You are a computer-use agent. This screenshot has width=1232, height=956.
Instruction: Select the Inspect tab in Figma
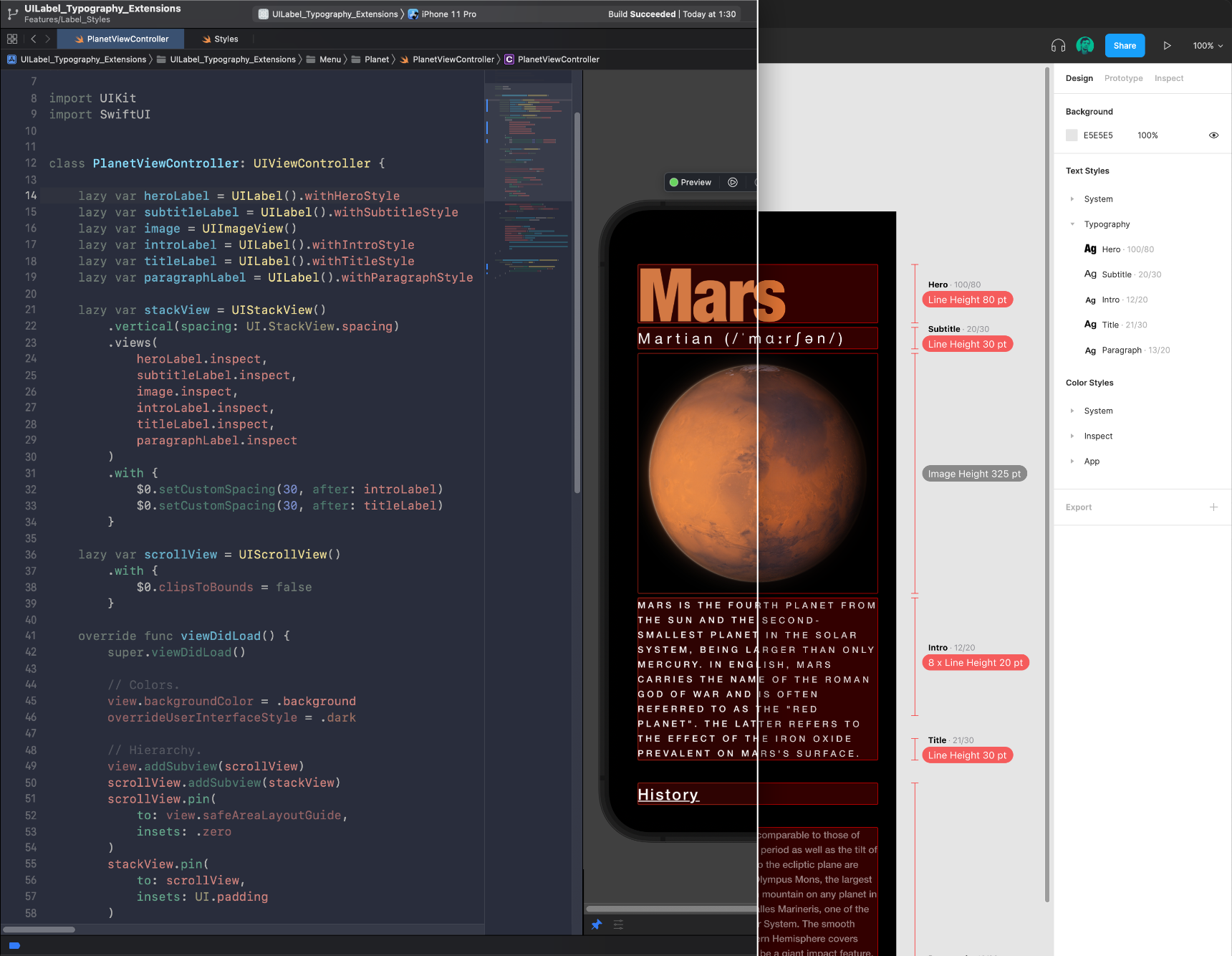[x=1168, y=78]
